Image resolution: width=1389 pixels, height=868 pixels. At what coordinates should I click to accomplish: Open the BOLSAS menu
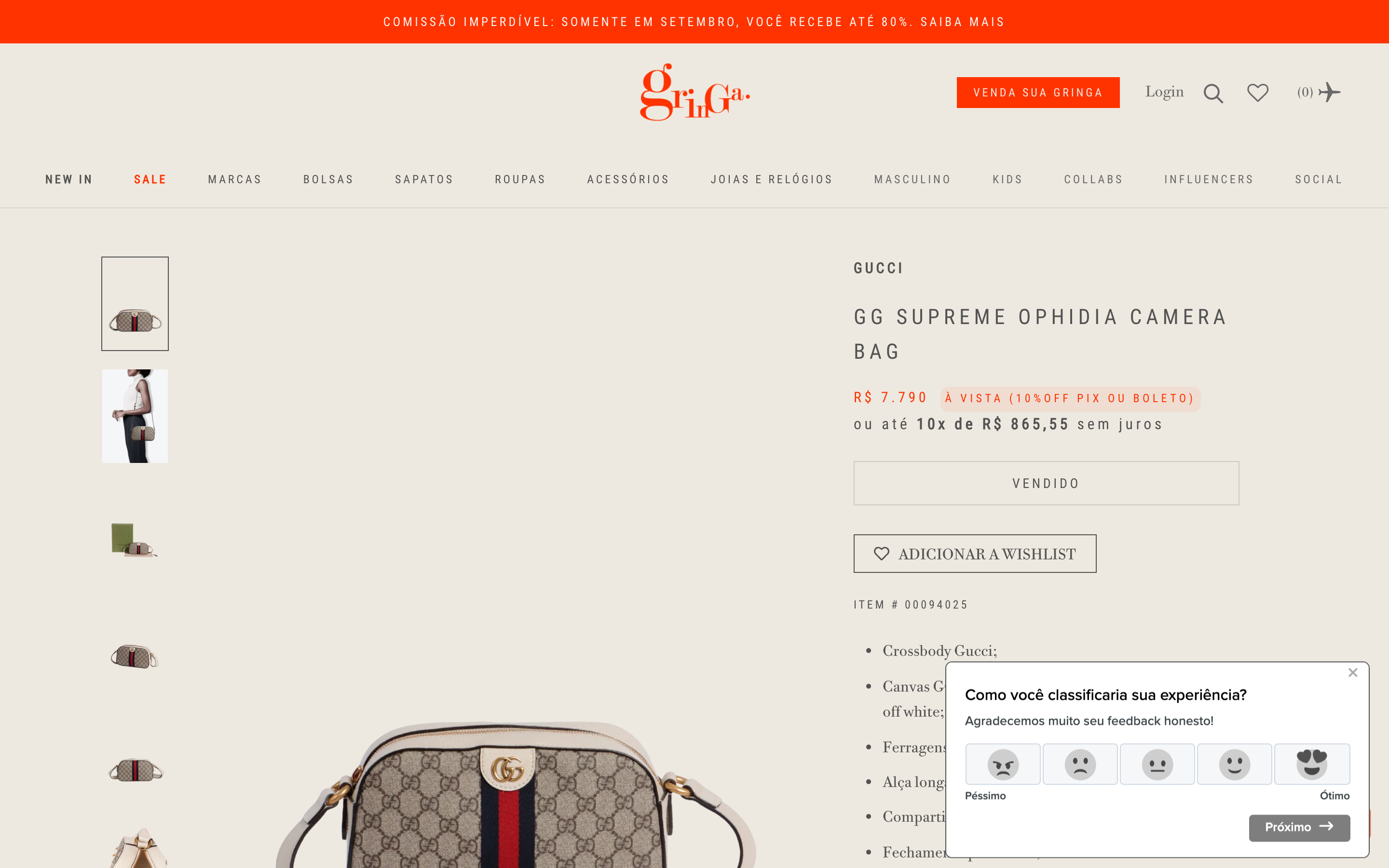(x=328, y=180)
